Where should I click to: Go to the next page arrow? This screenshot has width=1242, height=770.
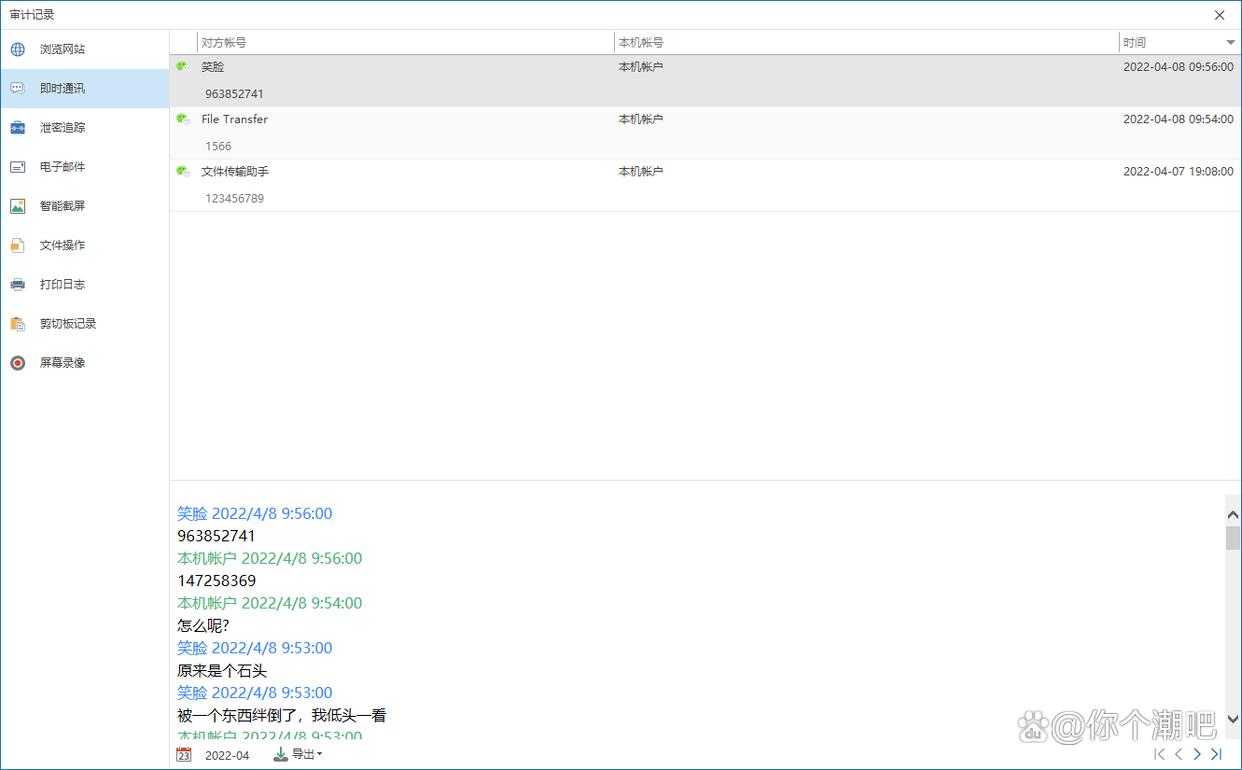click(x=1197, y=754)
